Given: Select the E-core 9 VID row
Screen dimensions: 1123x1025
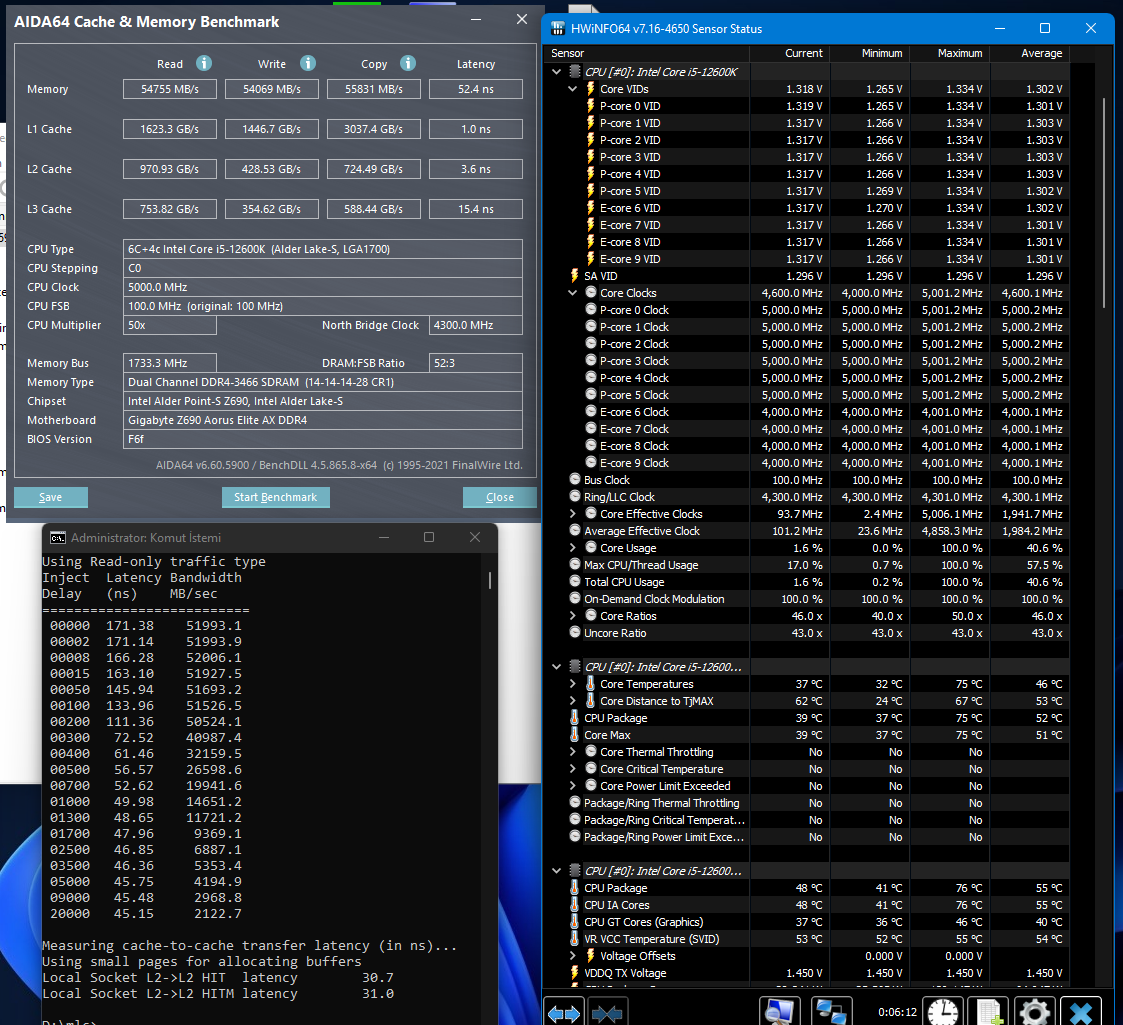Looking at the screenshot, I should point(807,259).
